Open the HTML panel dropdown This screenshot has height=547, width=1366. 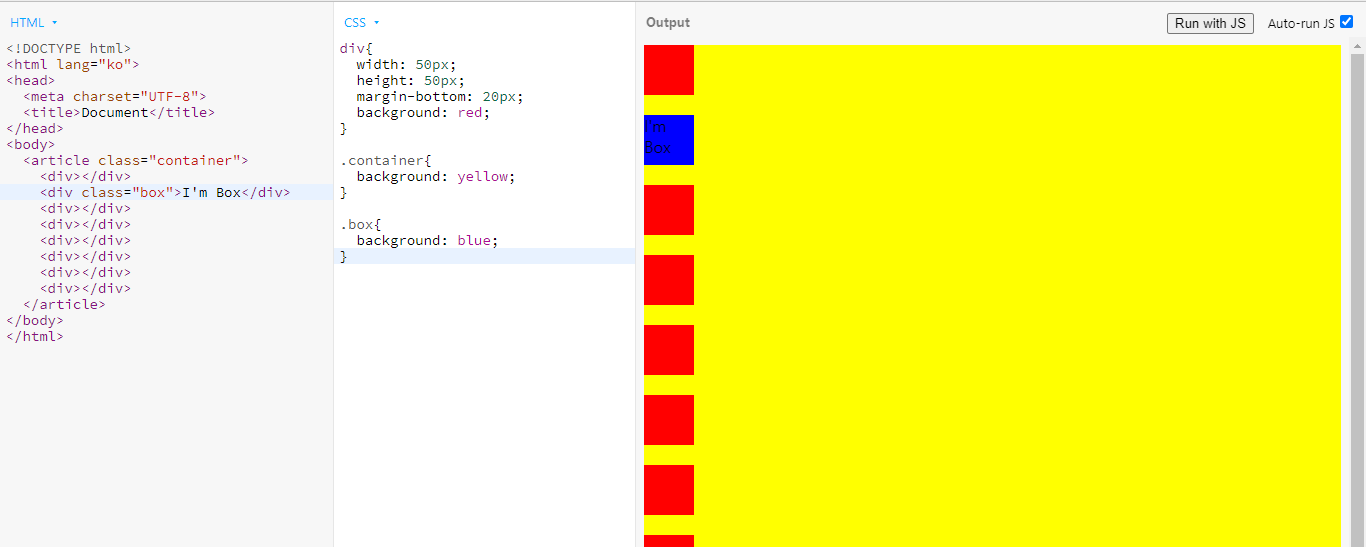pos(34,22)
